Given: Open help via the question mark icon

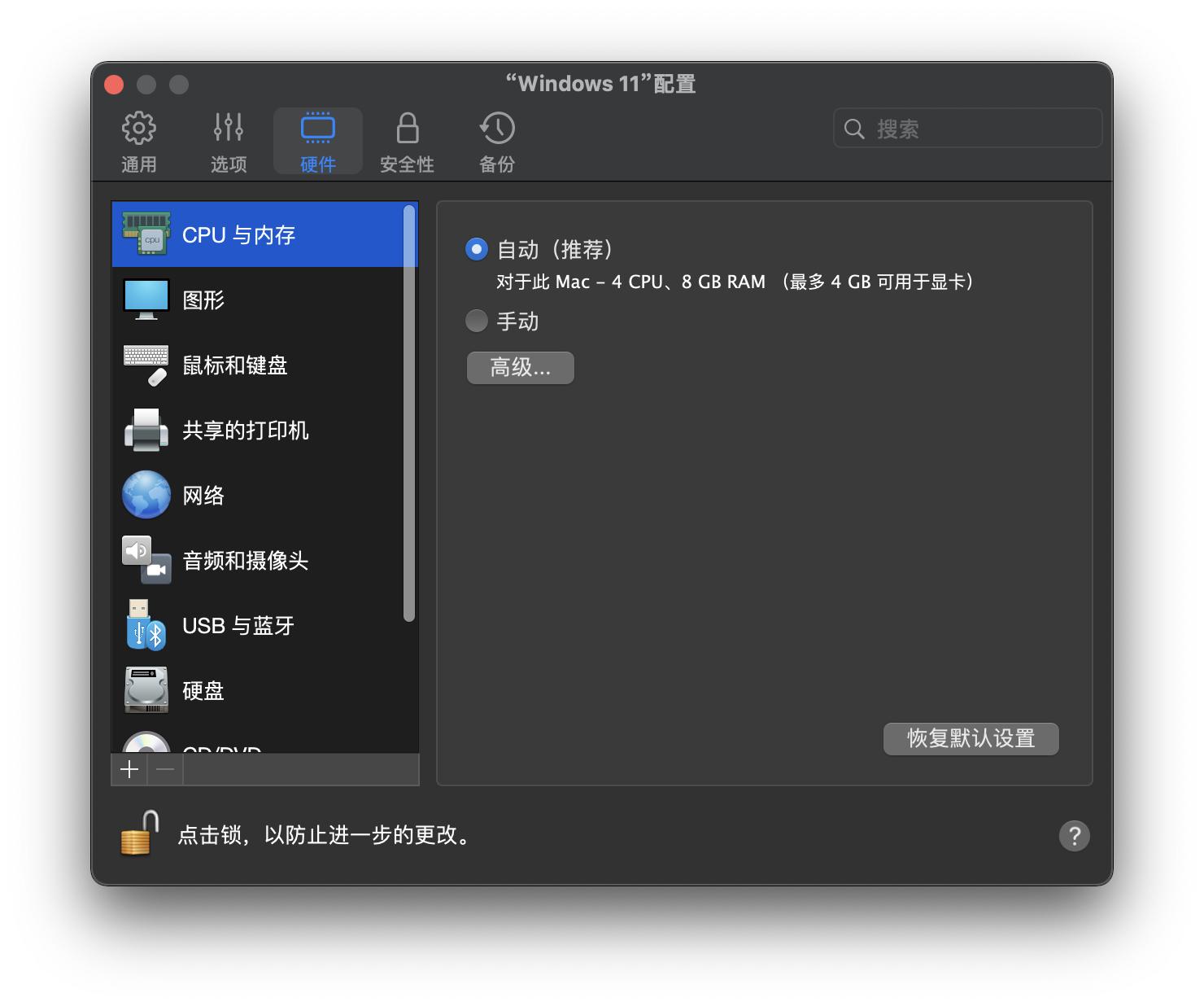Looking at the screenshot, I should coord(1074,835).
